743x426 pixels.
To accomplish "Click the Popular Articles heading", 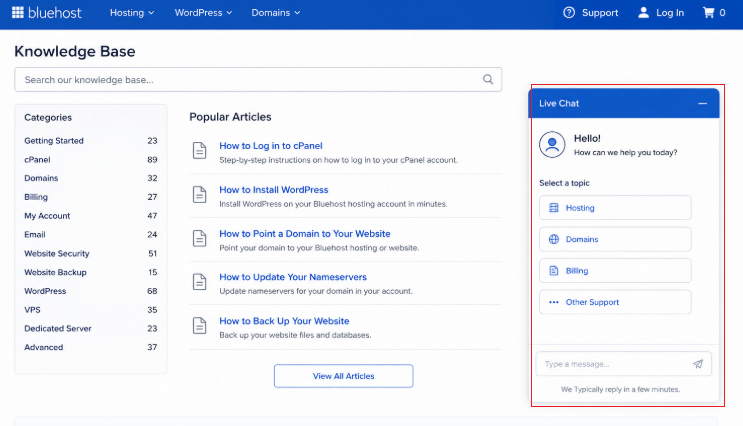I will pyautogui.click(x=230, y=117).
